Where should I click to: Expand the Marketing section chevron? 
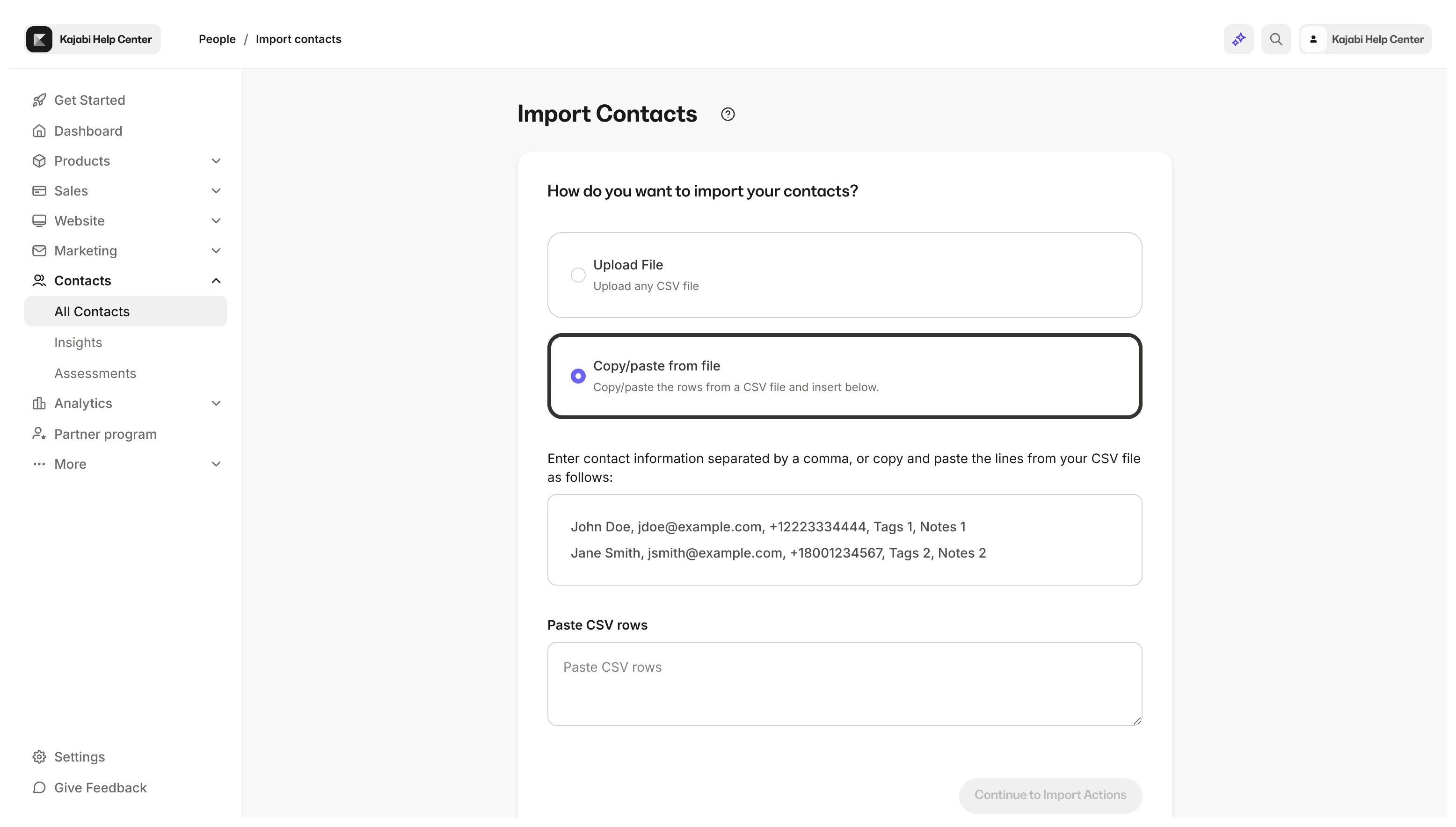click(x=216, y=251)
